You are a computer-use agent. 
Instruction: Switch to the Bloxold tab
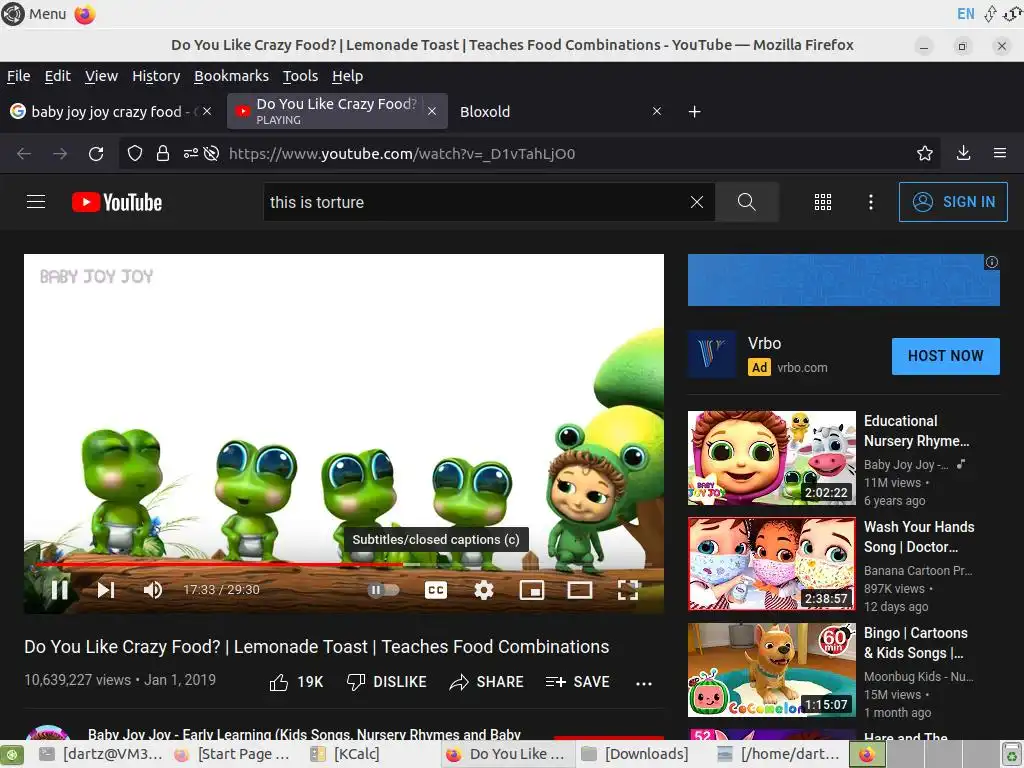pyautogui.click(x=555, y=112)
